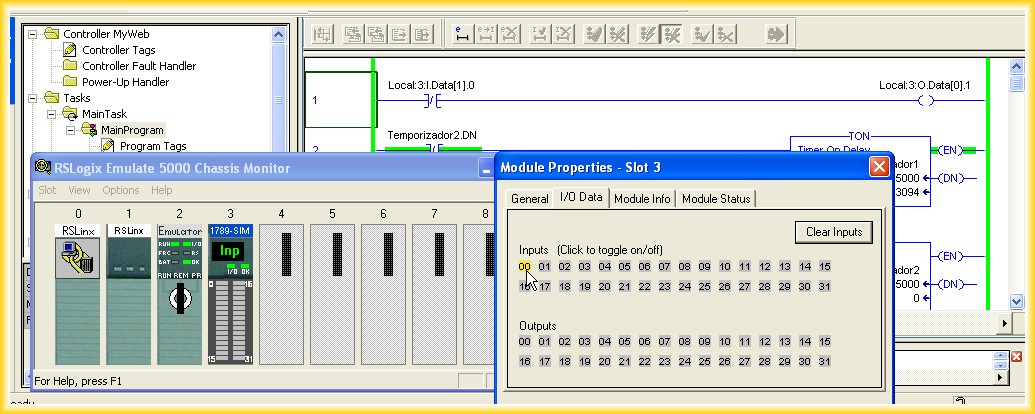Viewport: 1035px width, 414px height.
Task: Click the RSLinx module icon in slot 0
Action: (78, 259)
